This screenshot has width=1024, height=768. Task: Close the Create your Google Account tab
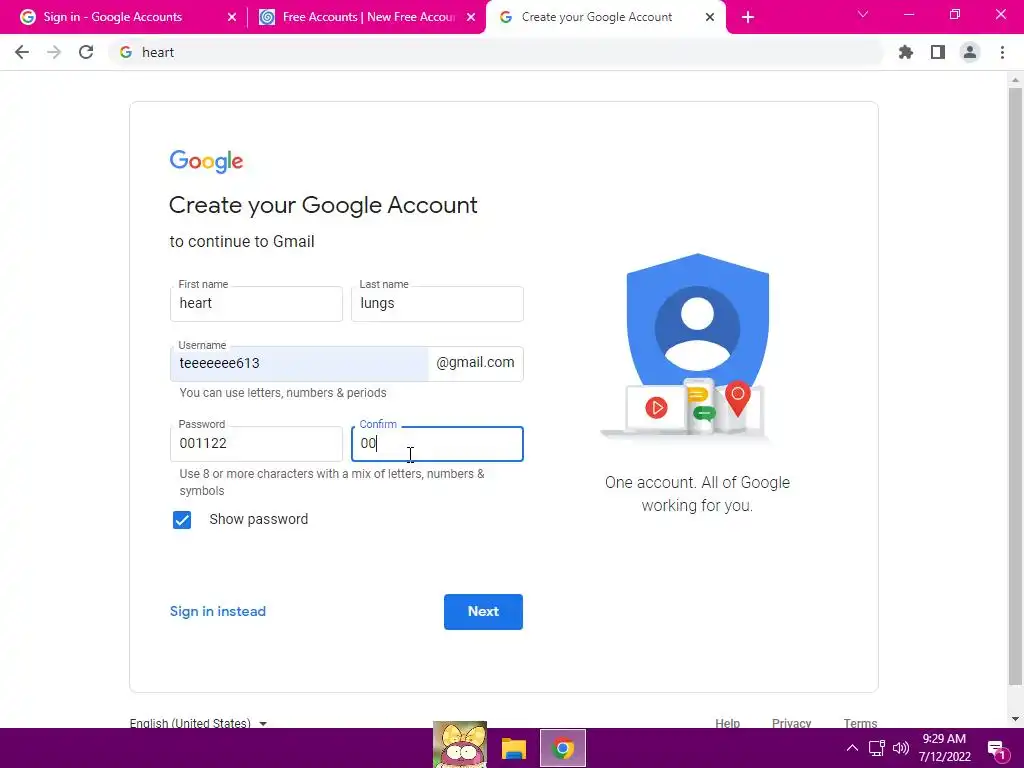pos(710,17)
